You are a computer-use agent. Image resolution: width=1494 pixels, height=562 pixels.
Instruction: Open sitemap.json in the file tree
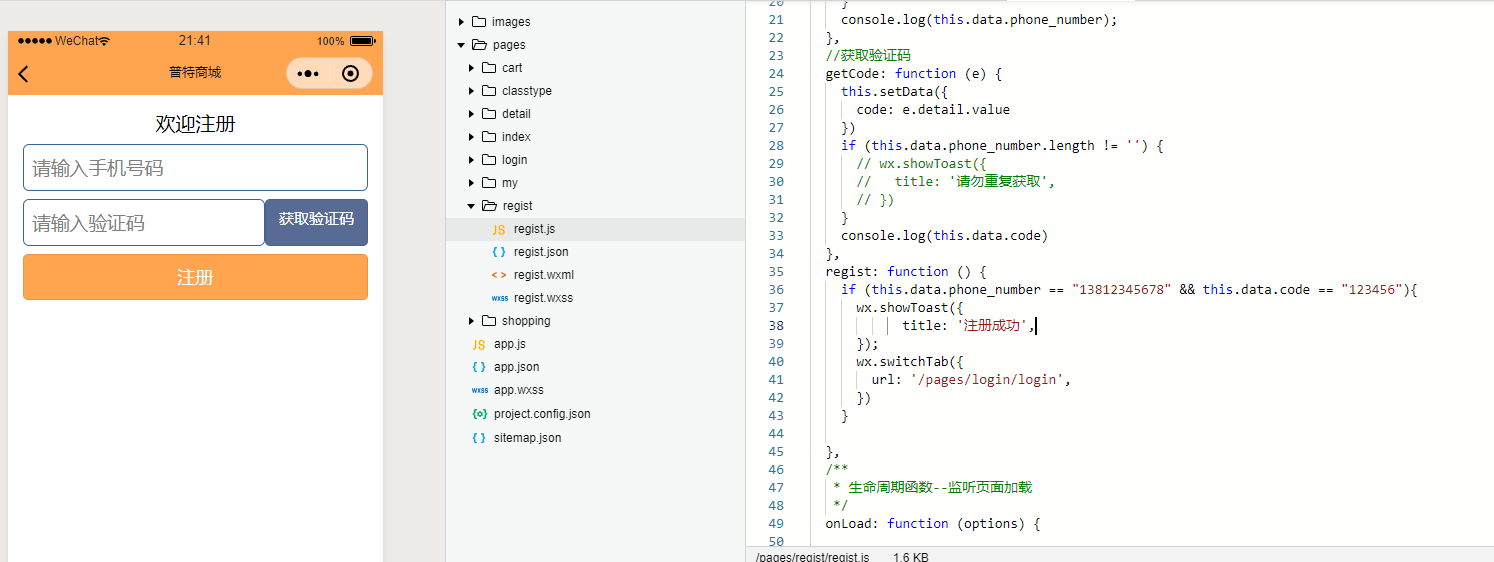point(527,438)
